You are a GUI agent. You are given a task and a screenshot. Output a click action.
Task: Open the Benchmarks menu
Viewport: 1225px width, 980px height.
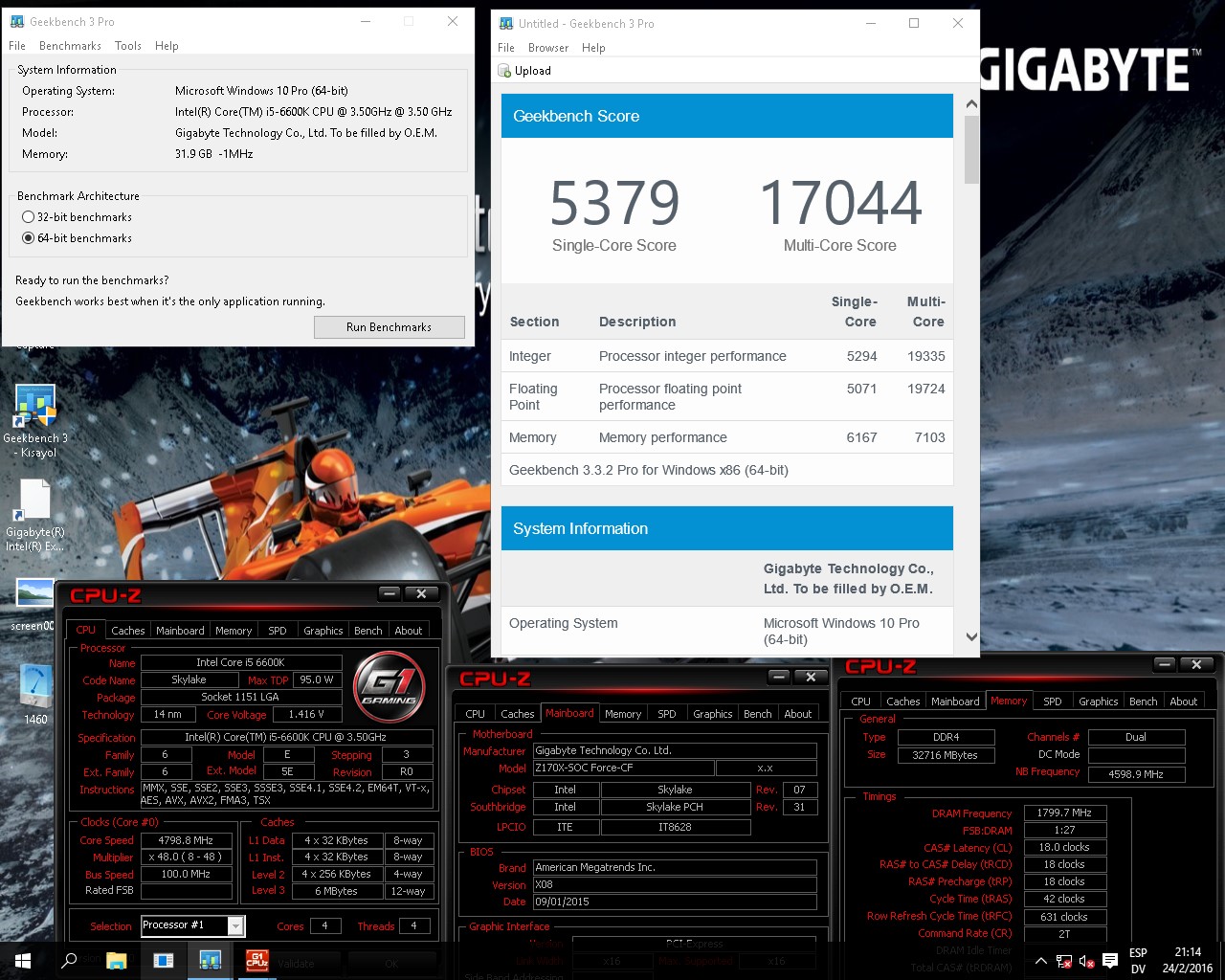[x=70, y=46]
